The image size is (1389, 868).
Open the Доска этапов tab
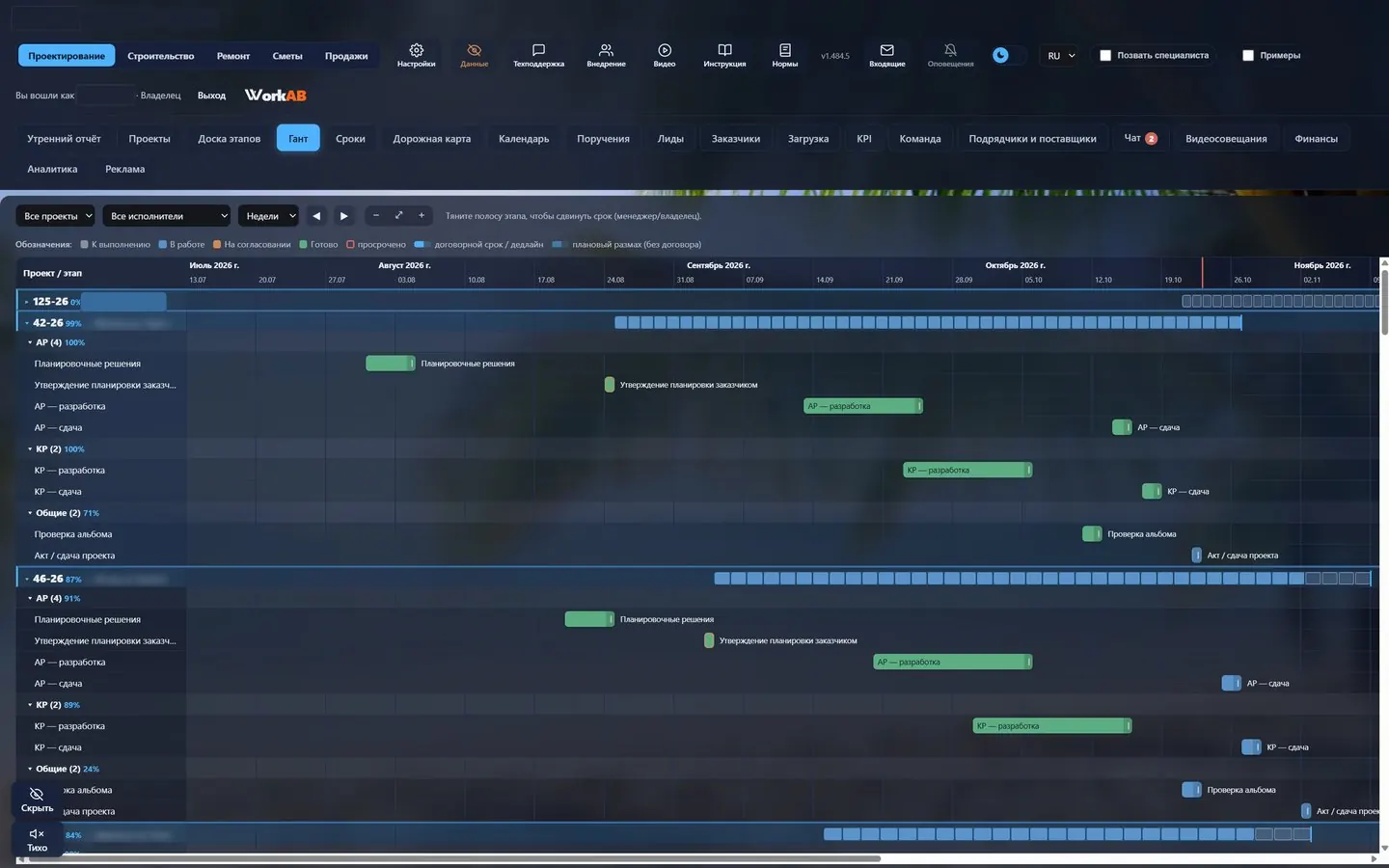(x=229, y=139)
